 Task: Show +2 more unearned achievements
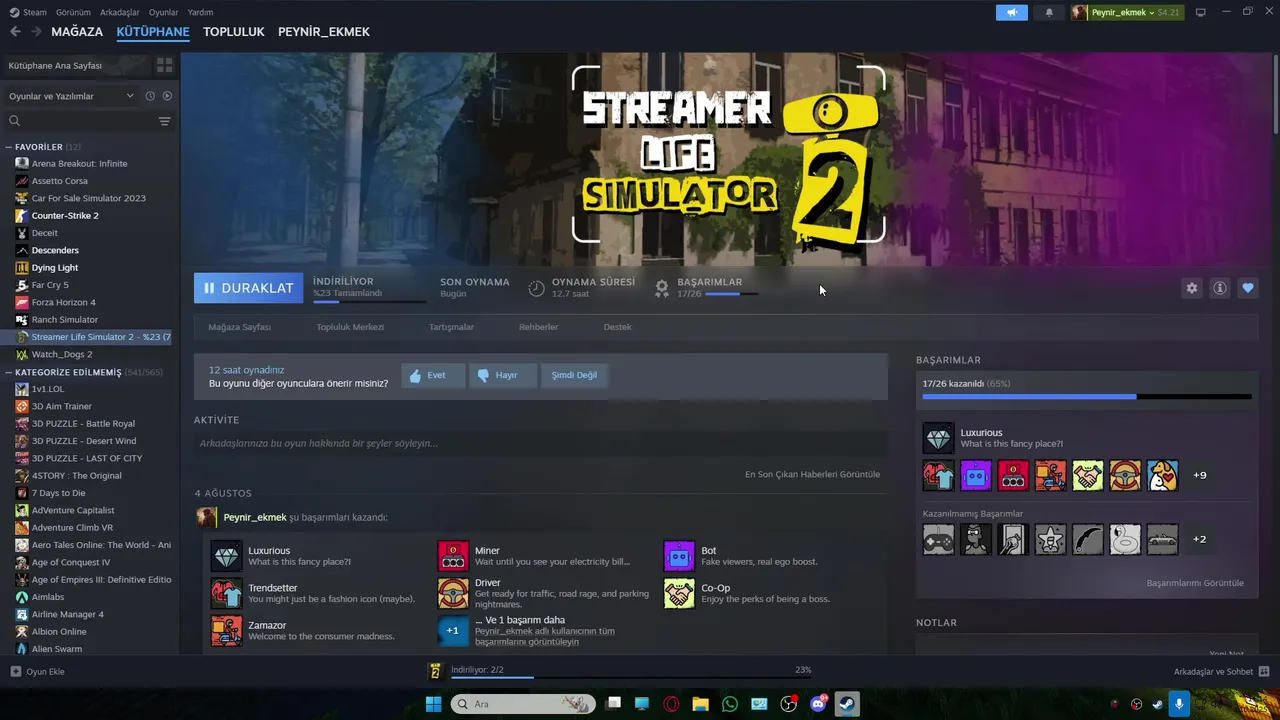click(x=1200, y=539)
